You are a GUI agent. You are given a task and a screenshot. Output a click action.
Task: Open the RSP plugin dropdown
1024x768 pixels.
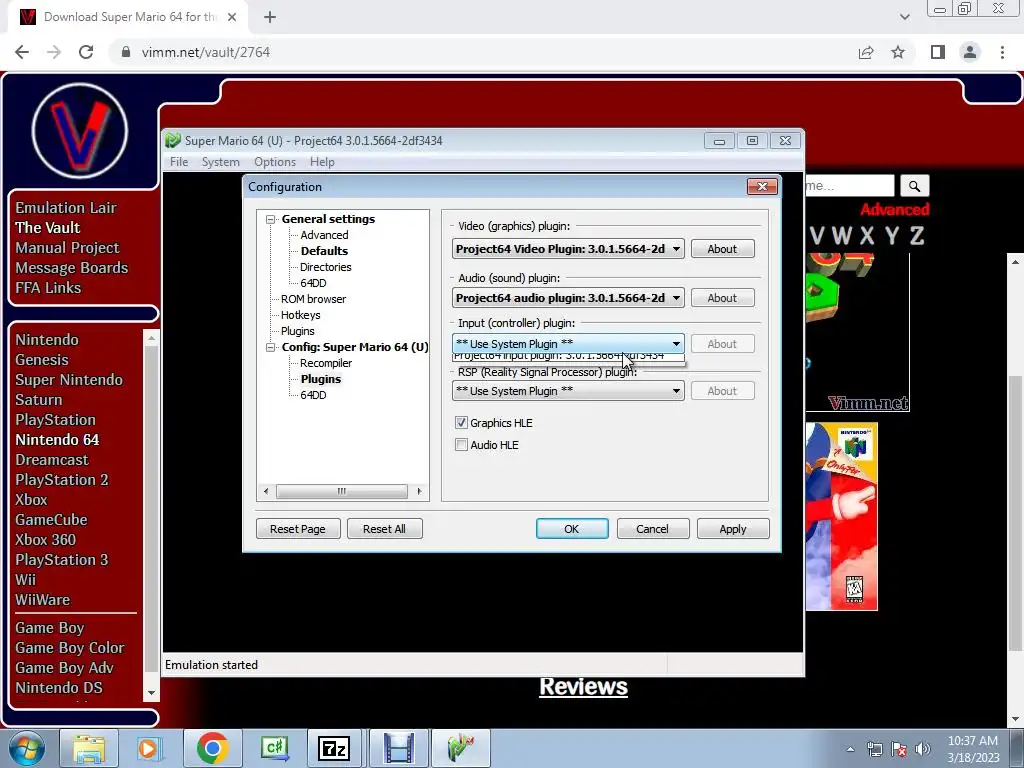coord(568,391)
